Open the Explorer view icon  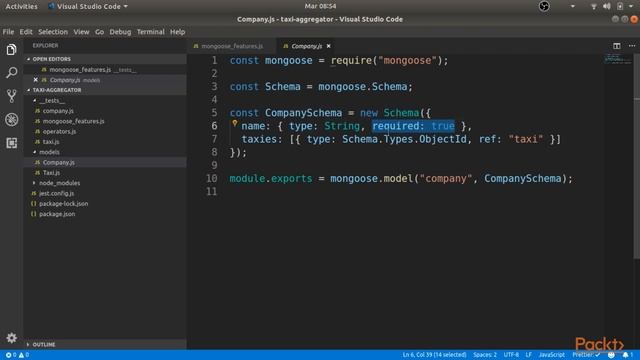[11, 50]
